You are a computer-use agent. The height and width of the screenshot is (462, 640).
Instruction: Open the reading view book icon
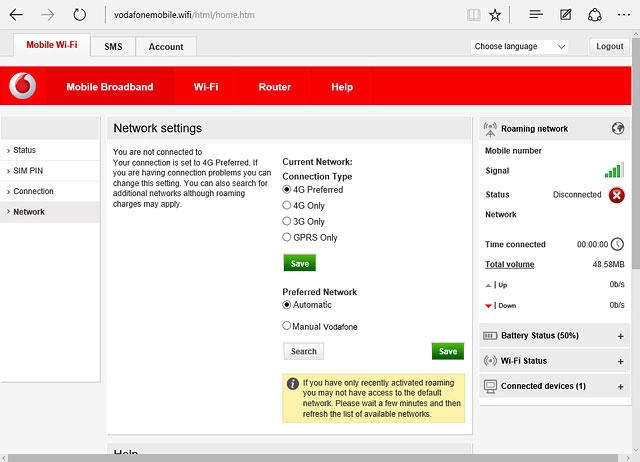[473, 15]
